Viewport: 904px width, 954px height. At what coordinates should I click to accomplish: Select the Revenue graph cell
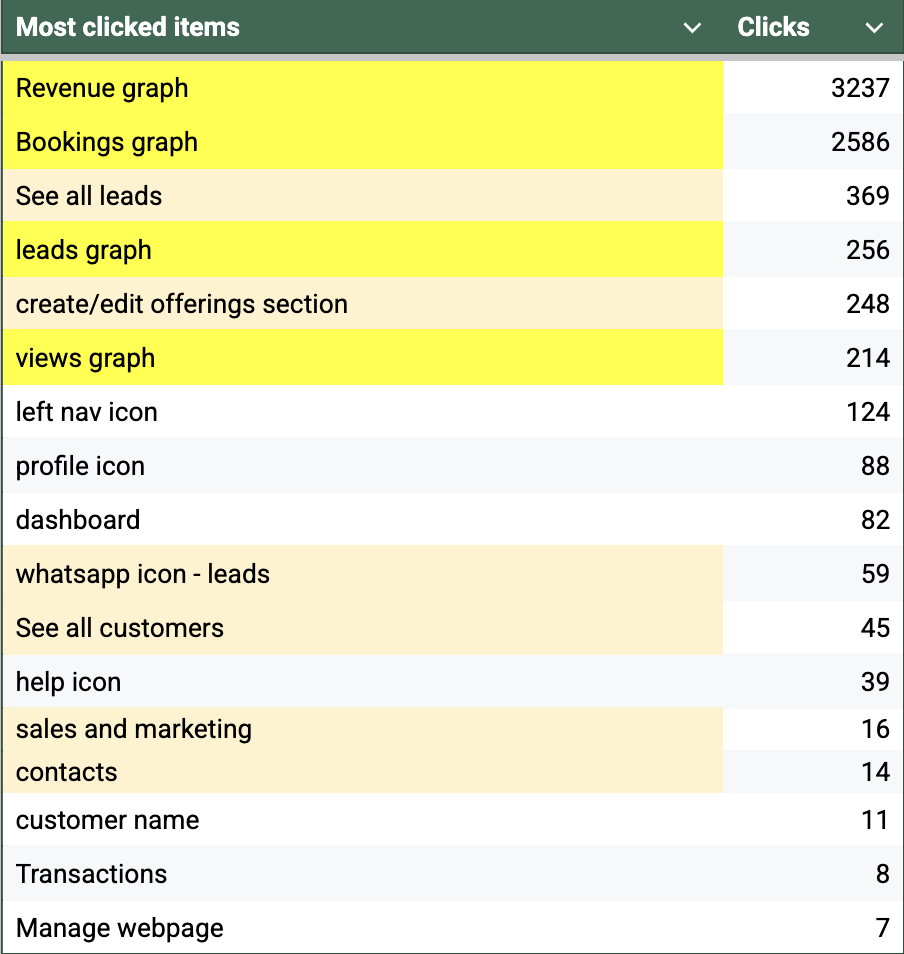pyautogui.click(x=102, y=88)
